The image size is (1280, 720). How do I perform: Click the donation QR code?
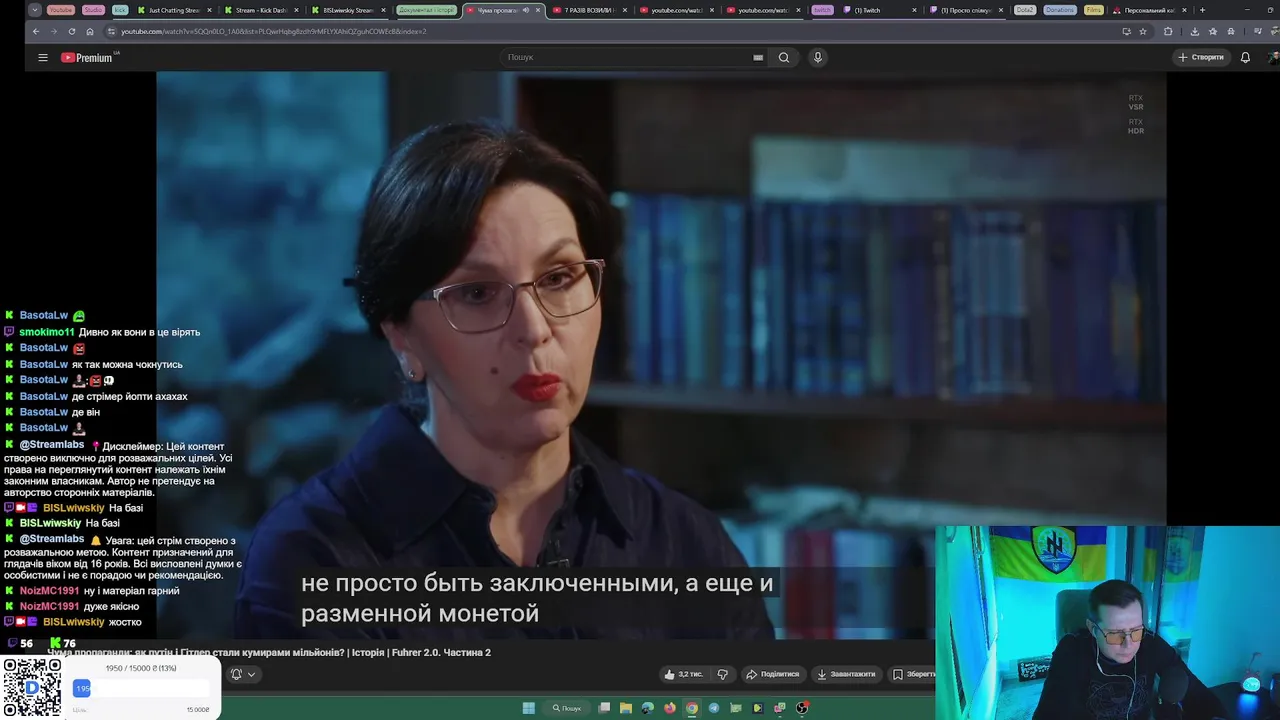31,687
